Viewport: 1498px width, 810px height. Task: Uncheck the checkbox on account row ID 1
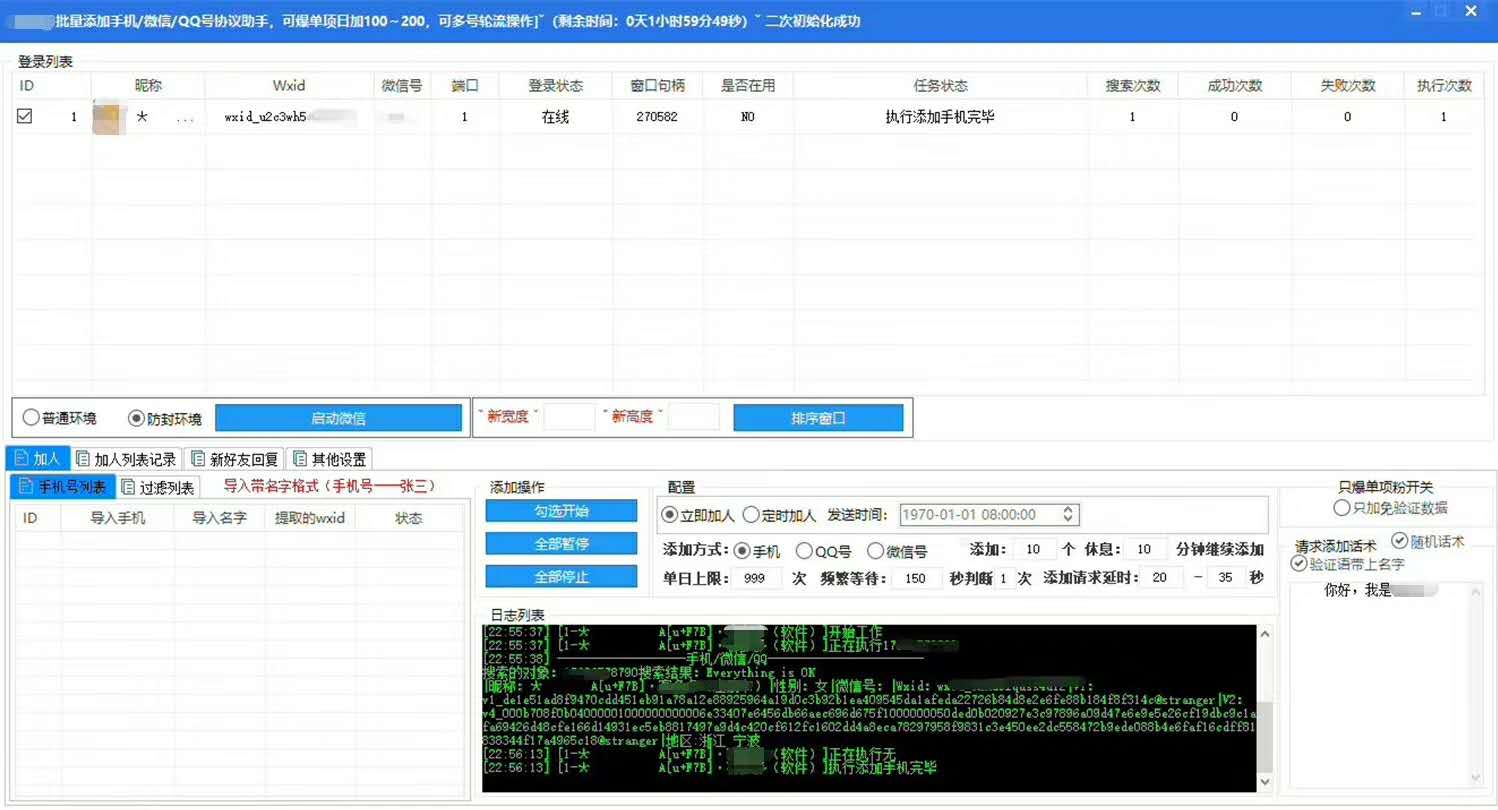pos(25,116)
